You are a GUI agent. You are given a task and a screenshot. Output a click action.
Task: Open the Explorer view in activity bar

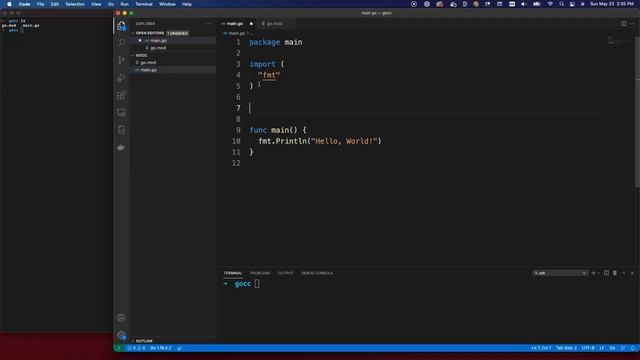point(121,26)
